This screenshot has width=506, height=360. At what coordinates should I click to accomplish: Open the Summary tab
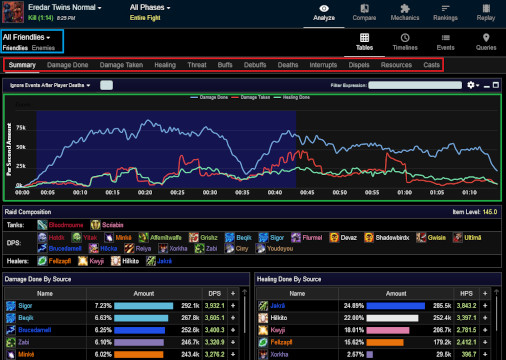pyautogui.click(x=22, y=65)
